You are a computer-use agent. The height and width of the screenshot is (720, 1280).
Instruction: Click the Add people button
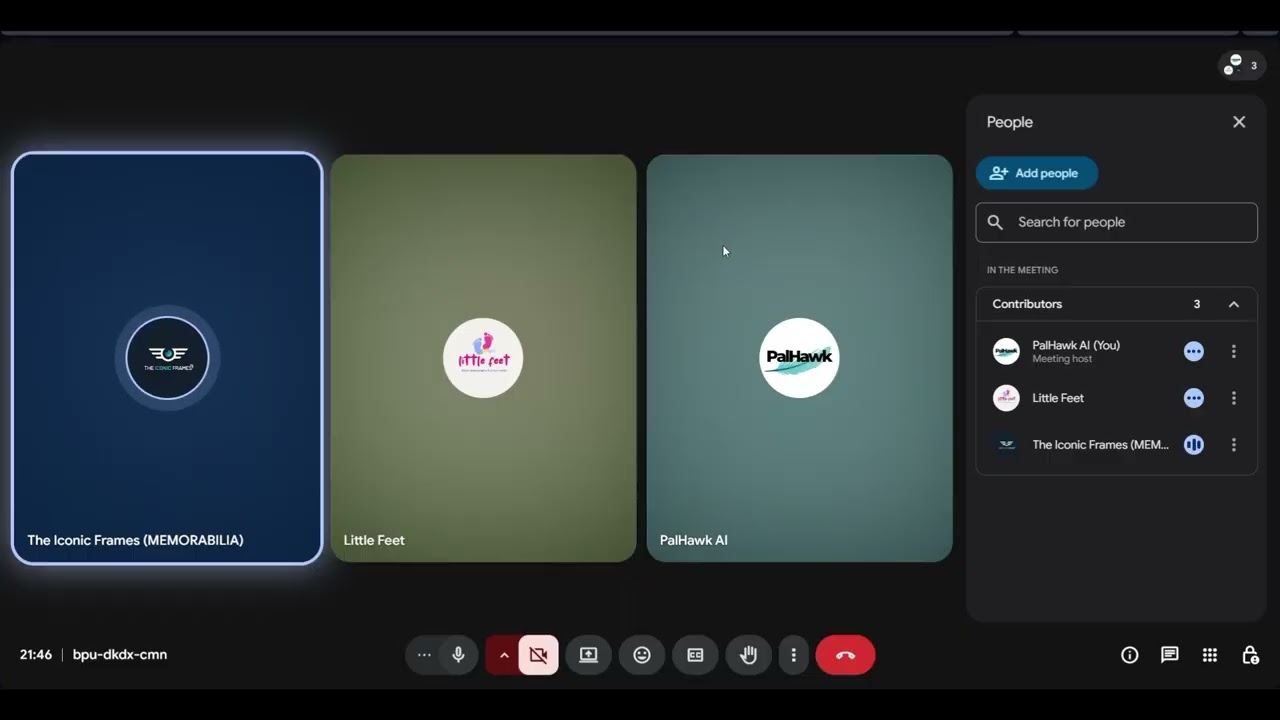tap(1037, 173)
